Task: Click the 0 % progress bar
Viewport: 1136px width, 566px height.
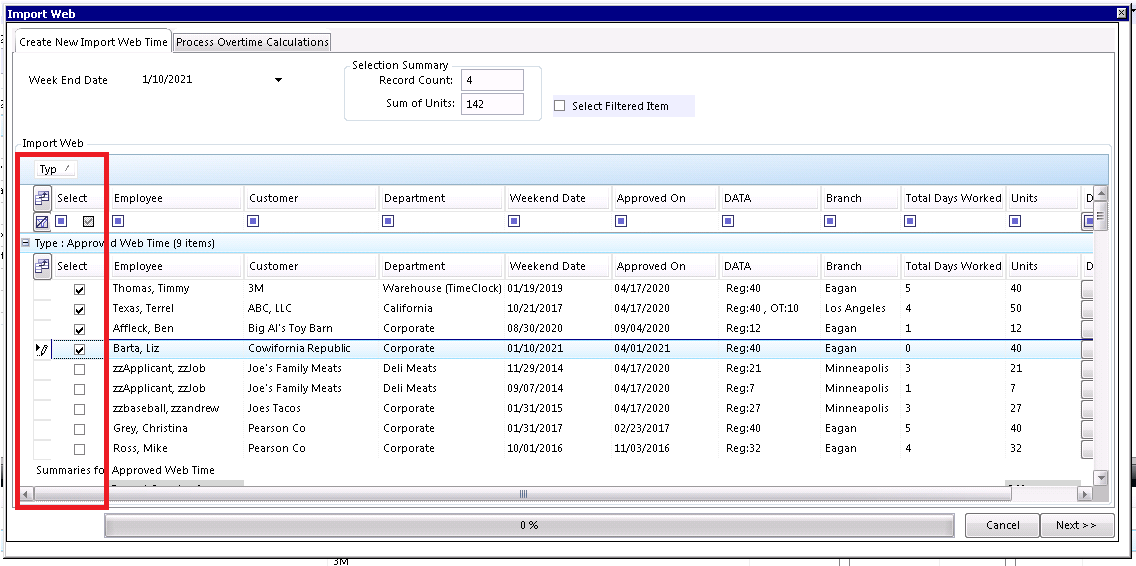Action: (529, 525)
